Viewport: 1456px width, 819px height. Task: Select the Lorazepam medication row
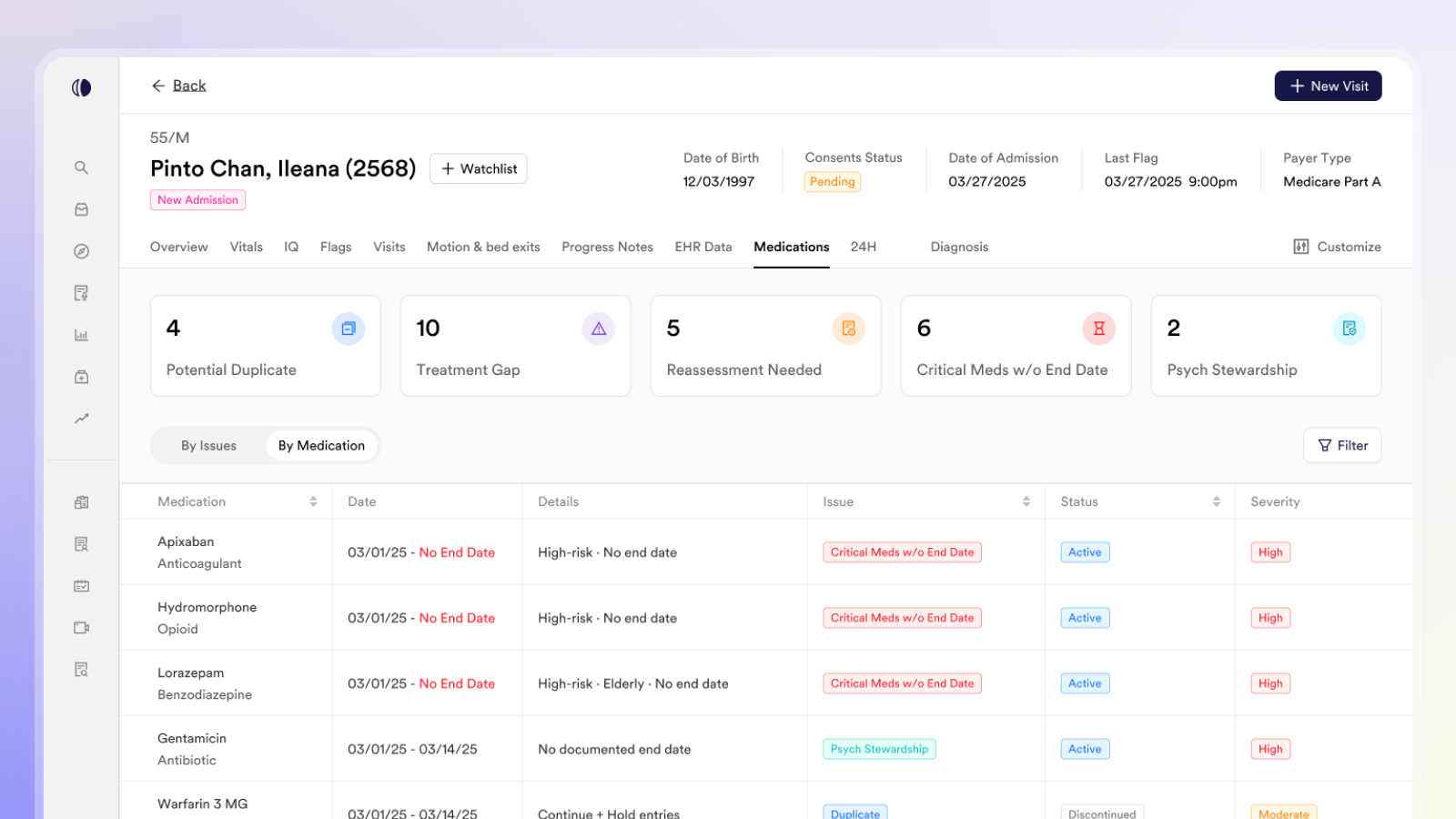click(x=766, y=683)
